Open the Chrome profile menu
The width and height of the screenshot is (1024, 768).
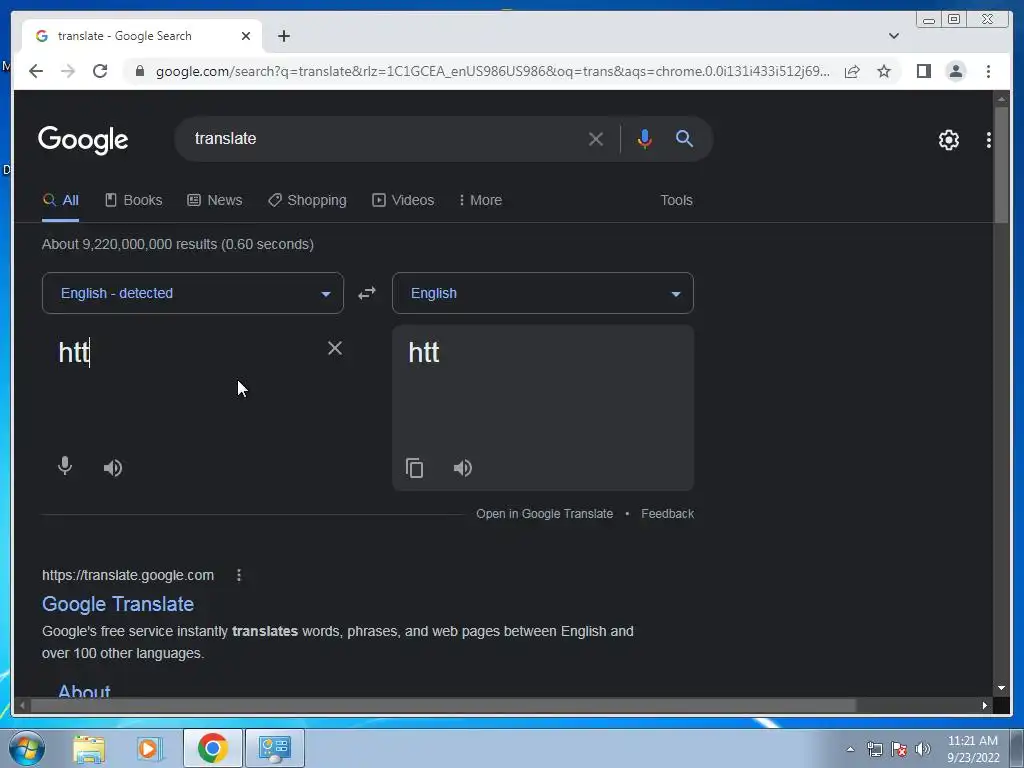pyautogui.click(x=955, y=71)
